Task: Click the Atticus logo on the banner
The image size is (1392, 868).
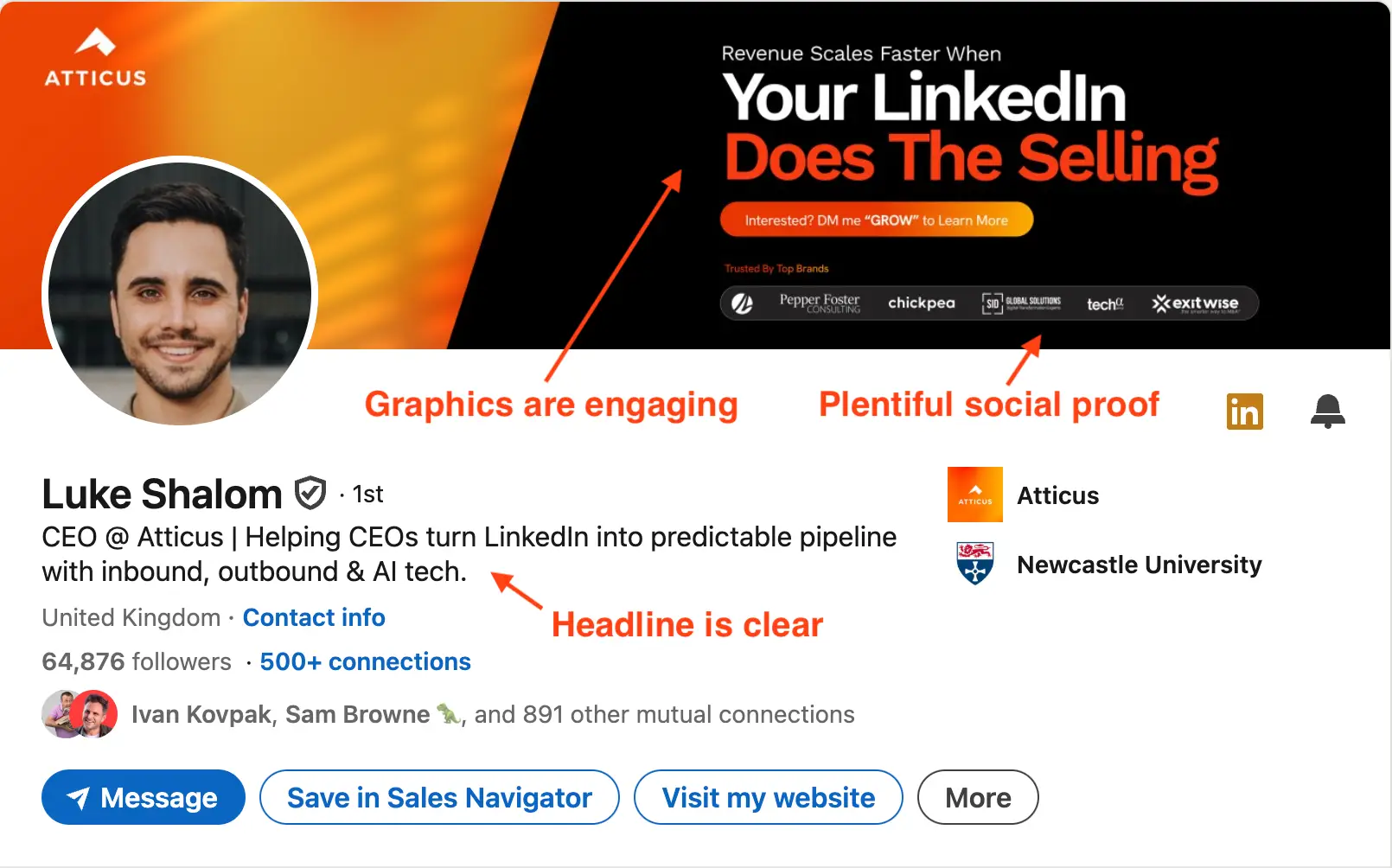Action: point(95,54)
